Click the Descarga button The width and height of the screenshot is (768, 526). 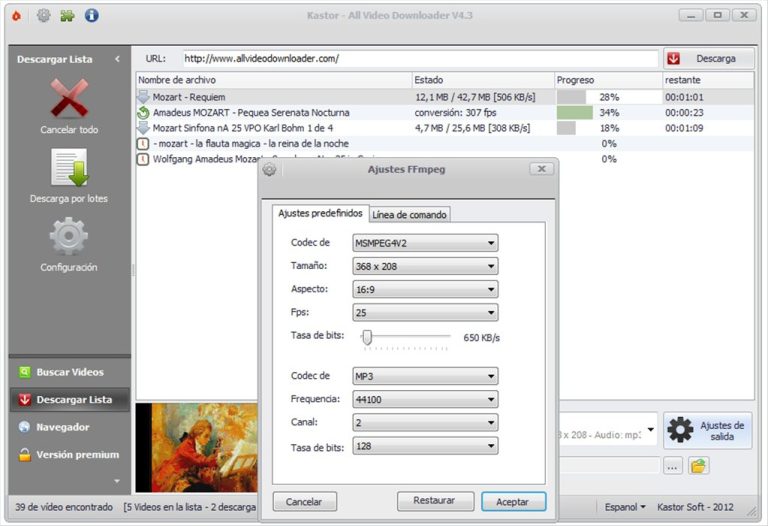[708, 59]
